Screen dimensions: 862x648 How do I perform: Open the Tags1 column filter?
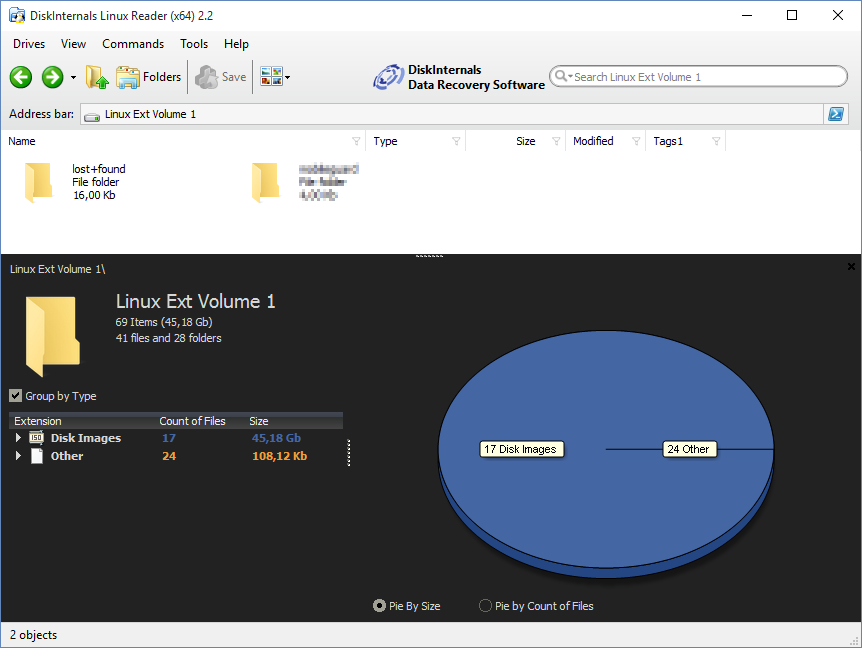(716, 141)
